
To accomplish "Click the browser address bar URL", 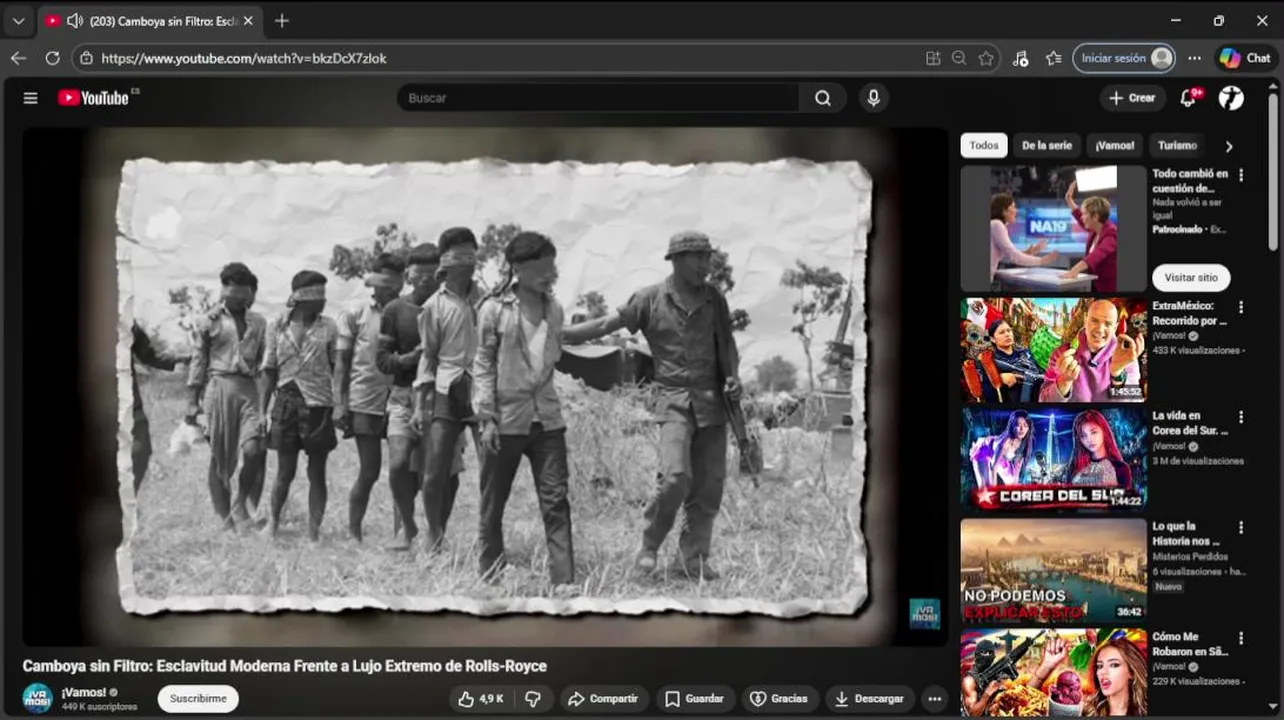I will (x=244, y=58).
